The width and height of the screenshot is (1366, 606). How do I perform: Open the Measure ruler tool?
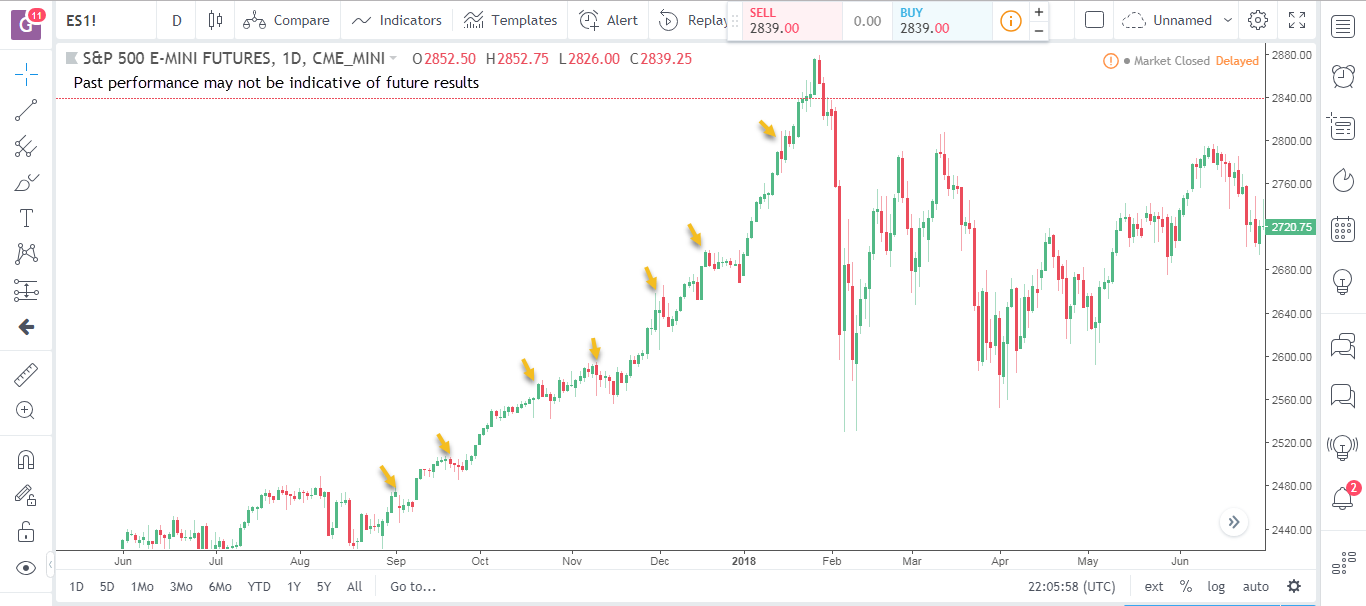(26, 375)
